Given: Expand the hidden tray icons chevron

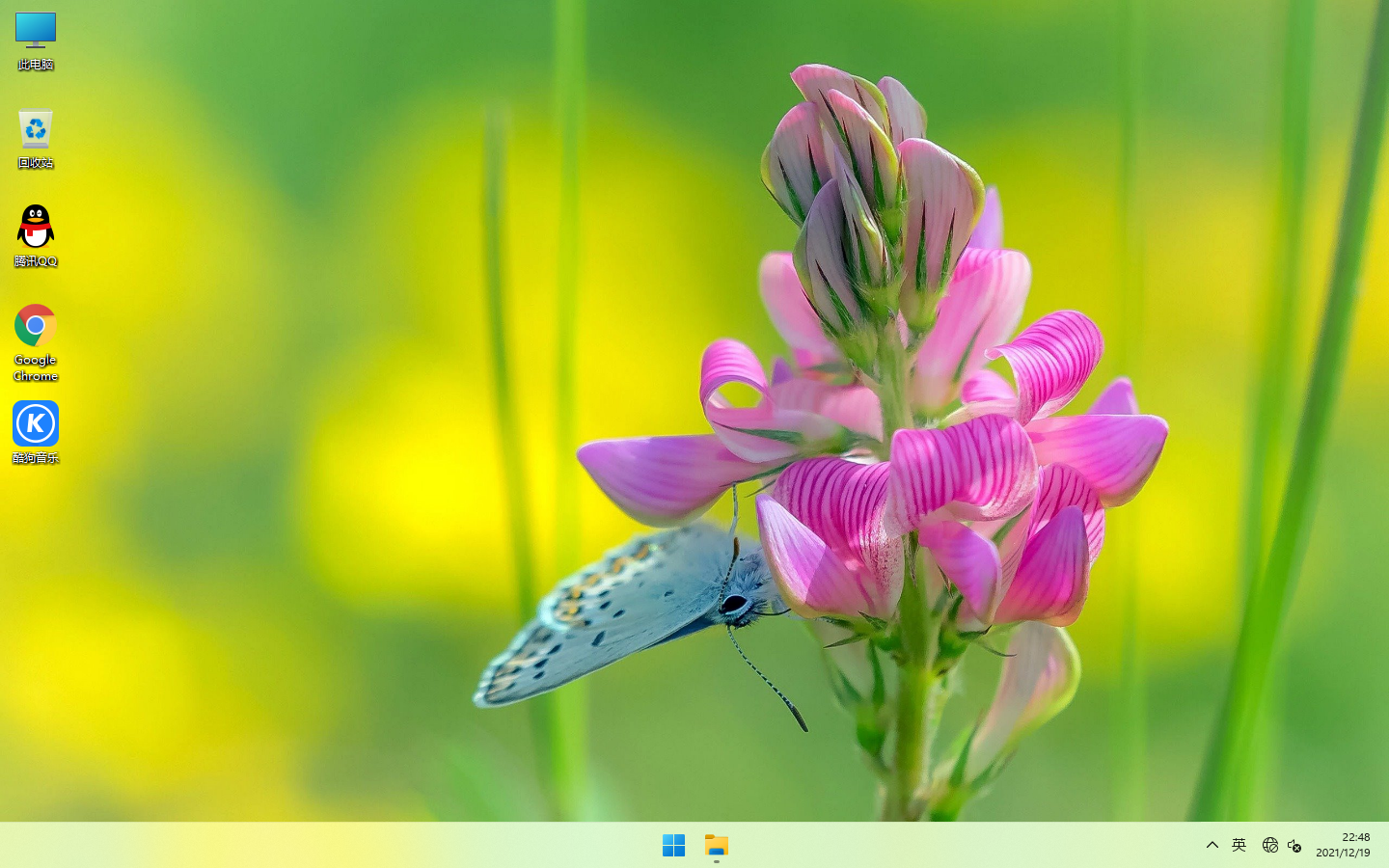Looking at the screenshot, I should pyautogui.click(x=1212, y=846).
